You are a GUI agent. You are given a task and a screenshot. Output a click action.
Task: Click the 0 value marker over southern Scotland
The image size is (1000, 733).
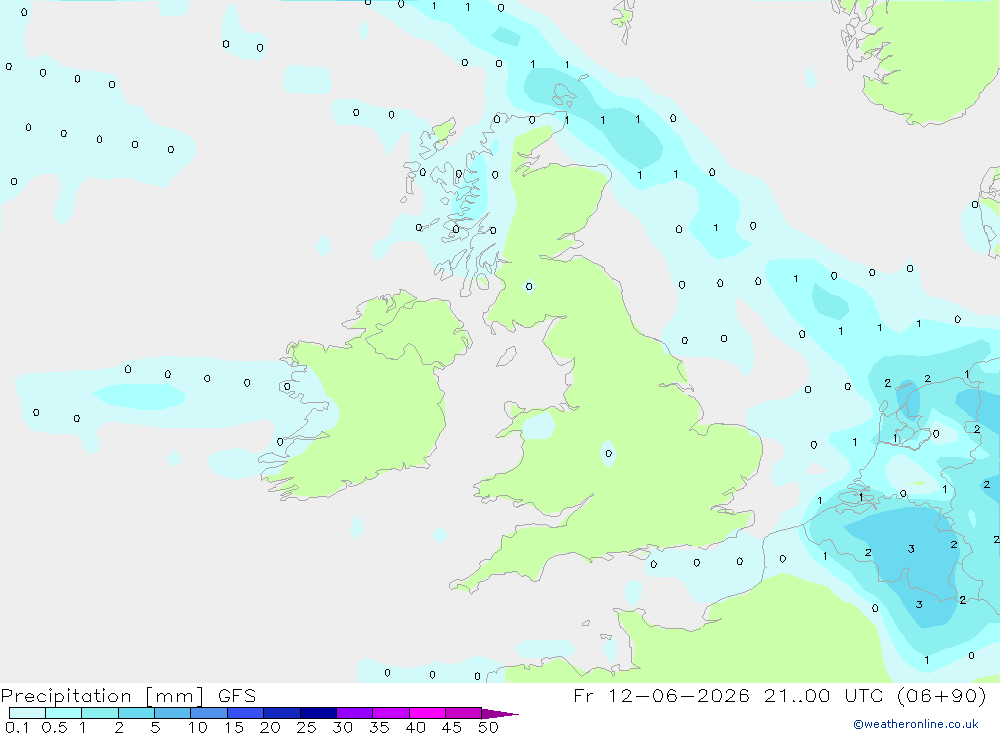(529, 286)
